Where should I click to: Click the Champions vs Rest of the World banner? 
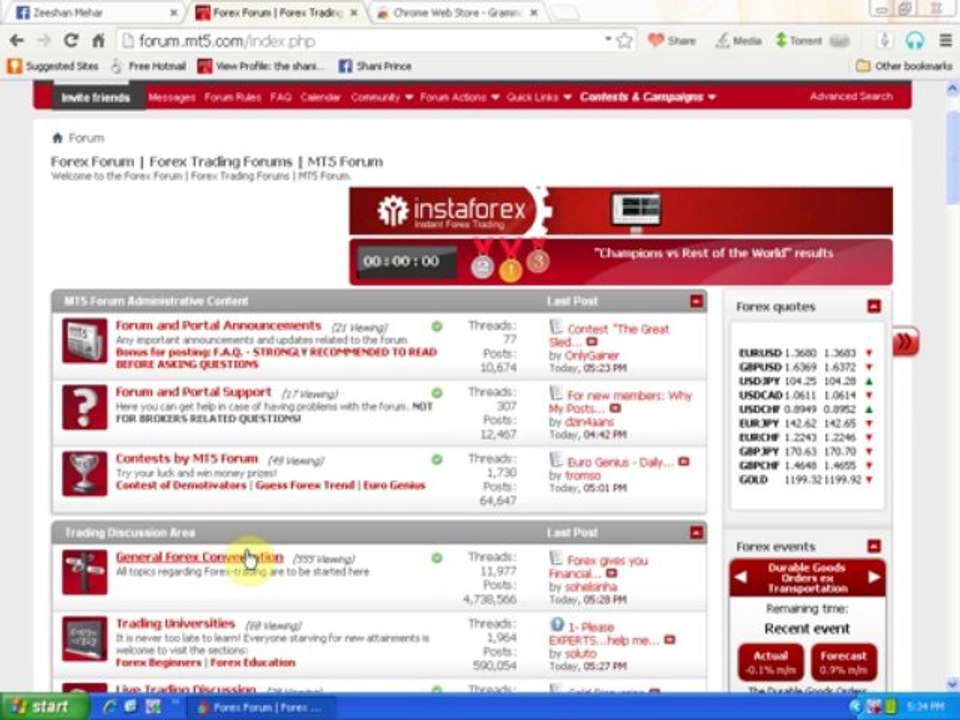[x=621, y=261]
